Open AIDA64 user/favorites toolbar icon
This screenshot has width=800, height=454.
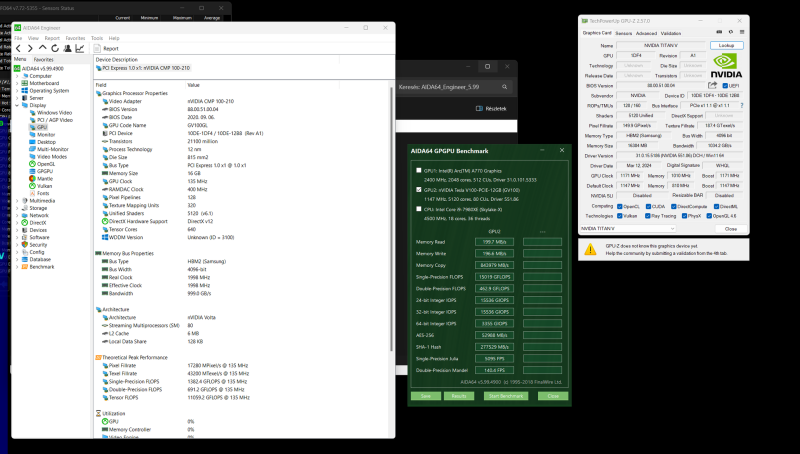(x=67, y=48)
